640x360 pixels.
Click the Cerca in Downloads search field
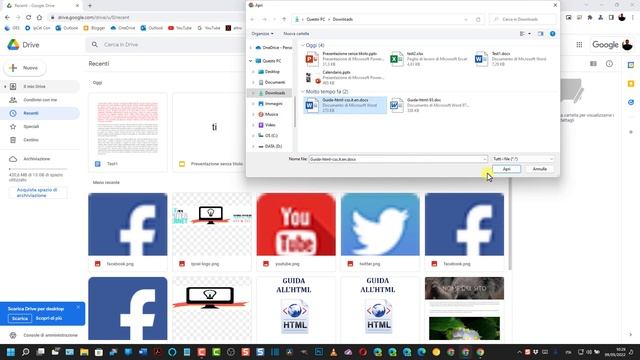click(x=523, y=19)
